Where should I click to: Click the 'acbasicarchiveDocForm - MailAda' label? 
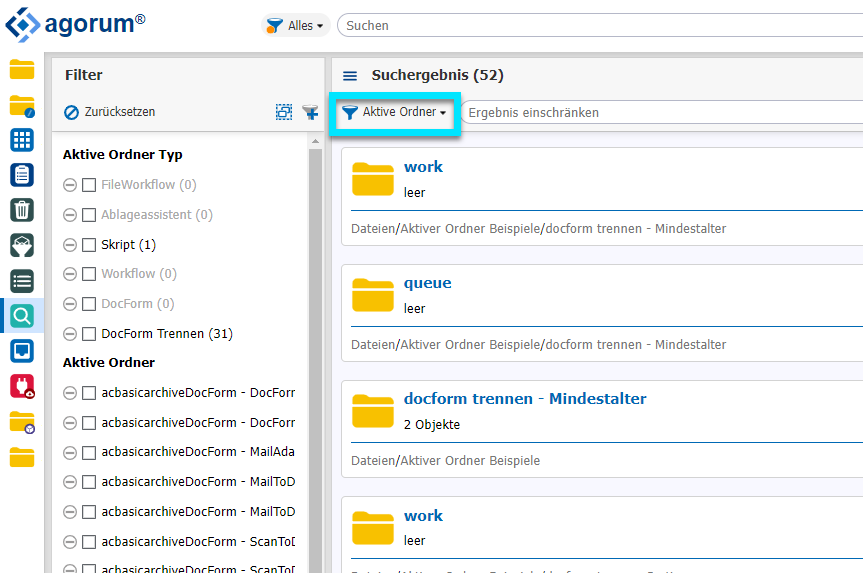coord(198,452)
